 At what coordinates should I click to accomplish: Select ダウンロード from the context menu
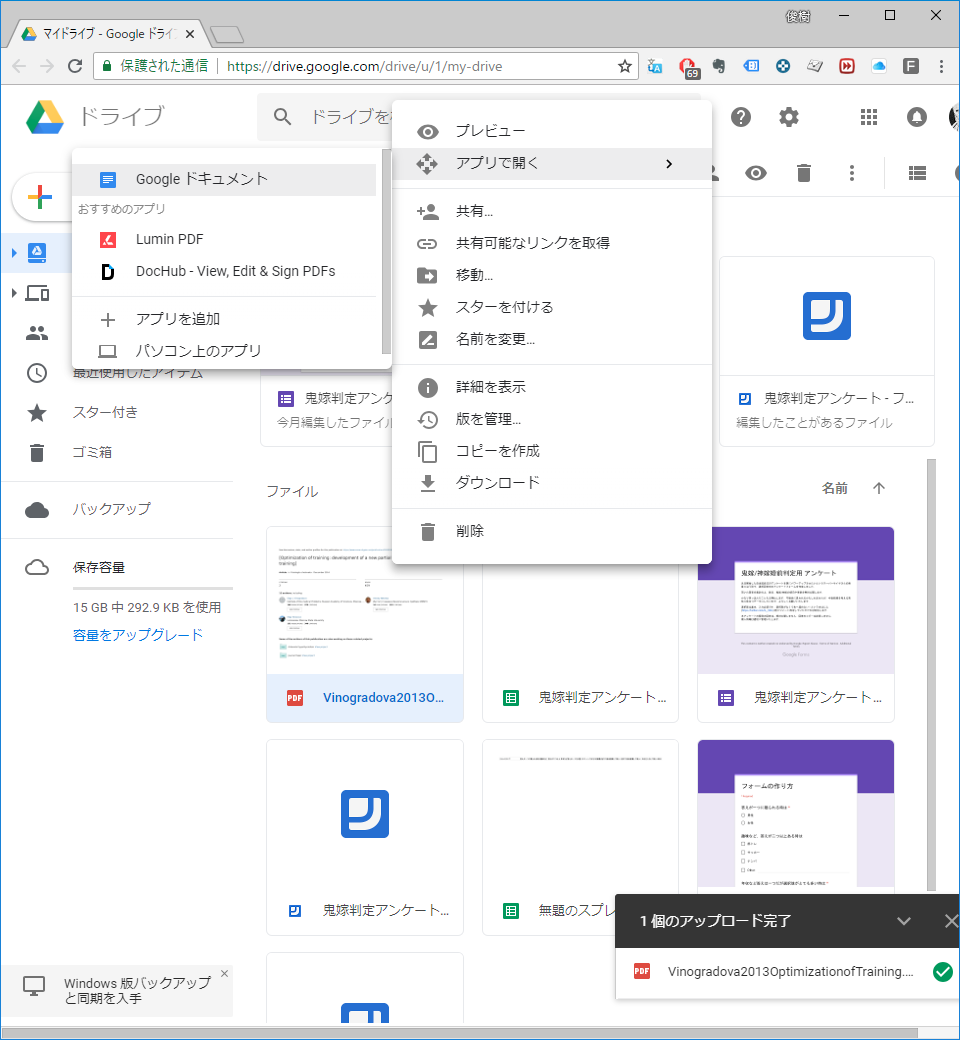coord(497,483)
